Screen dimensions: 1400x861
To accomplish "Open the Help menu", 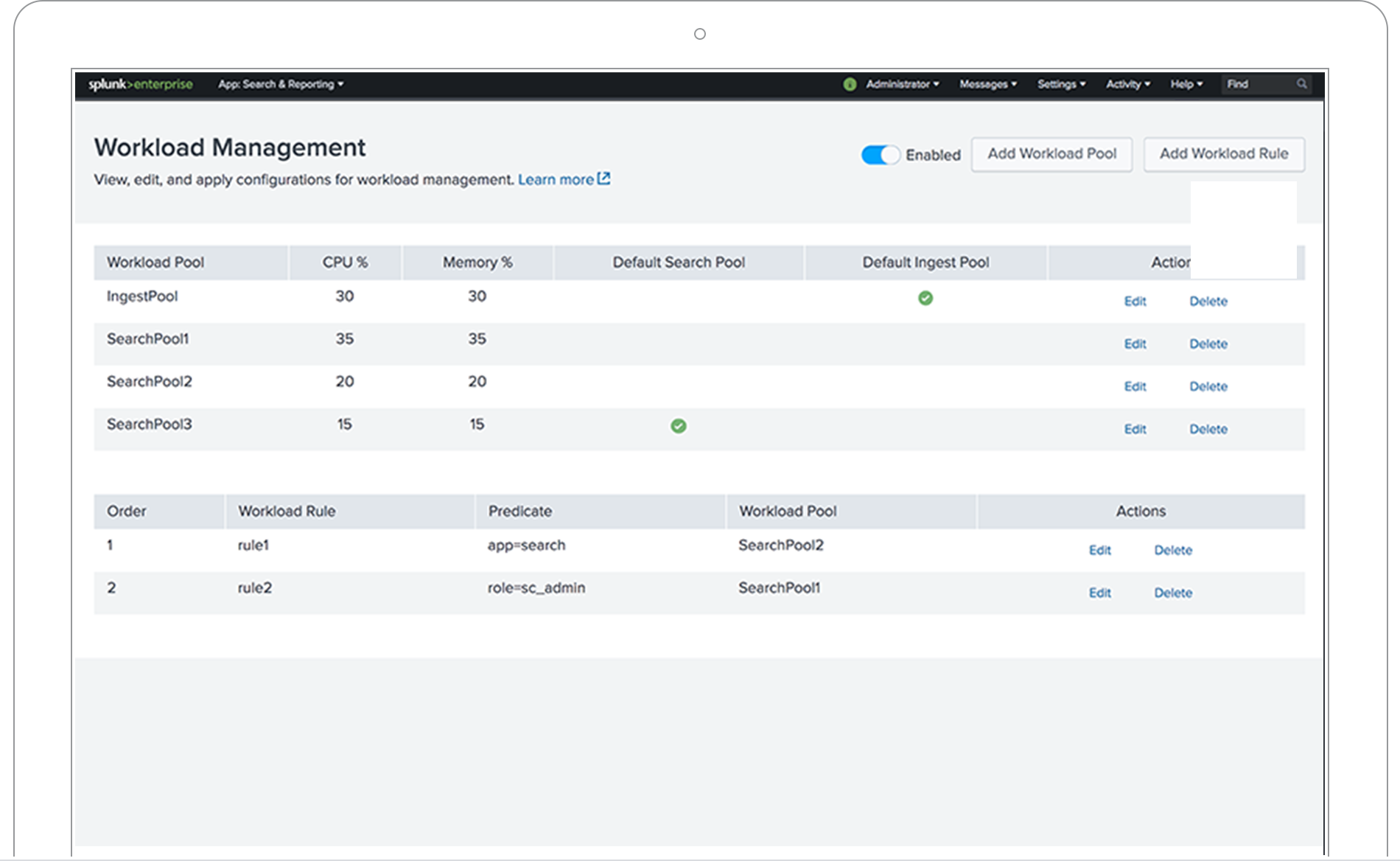I will [1185, 84].
